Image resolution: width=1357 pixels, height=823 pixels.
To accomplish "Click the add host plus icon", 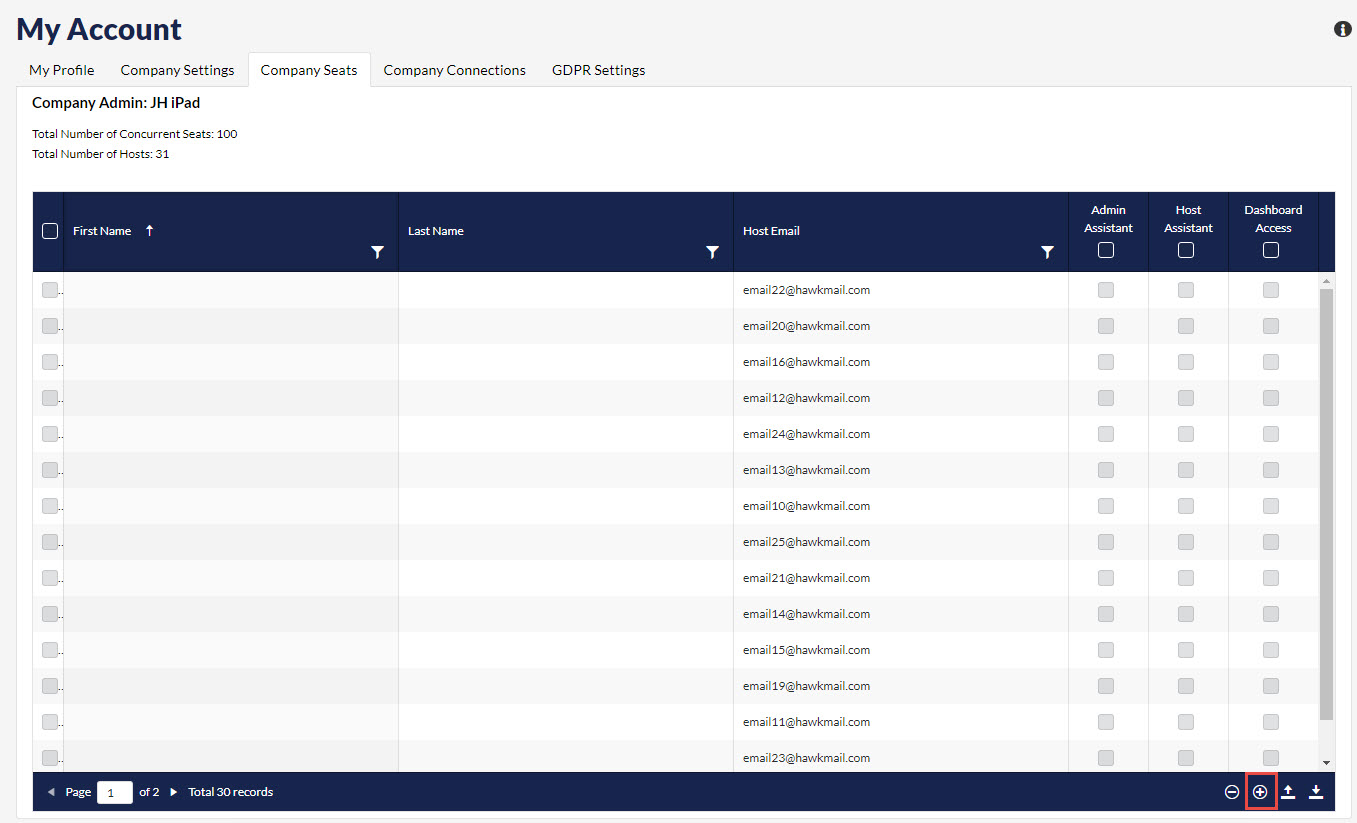I will tap(1260, 792).
